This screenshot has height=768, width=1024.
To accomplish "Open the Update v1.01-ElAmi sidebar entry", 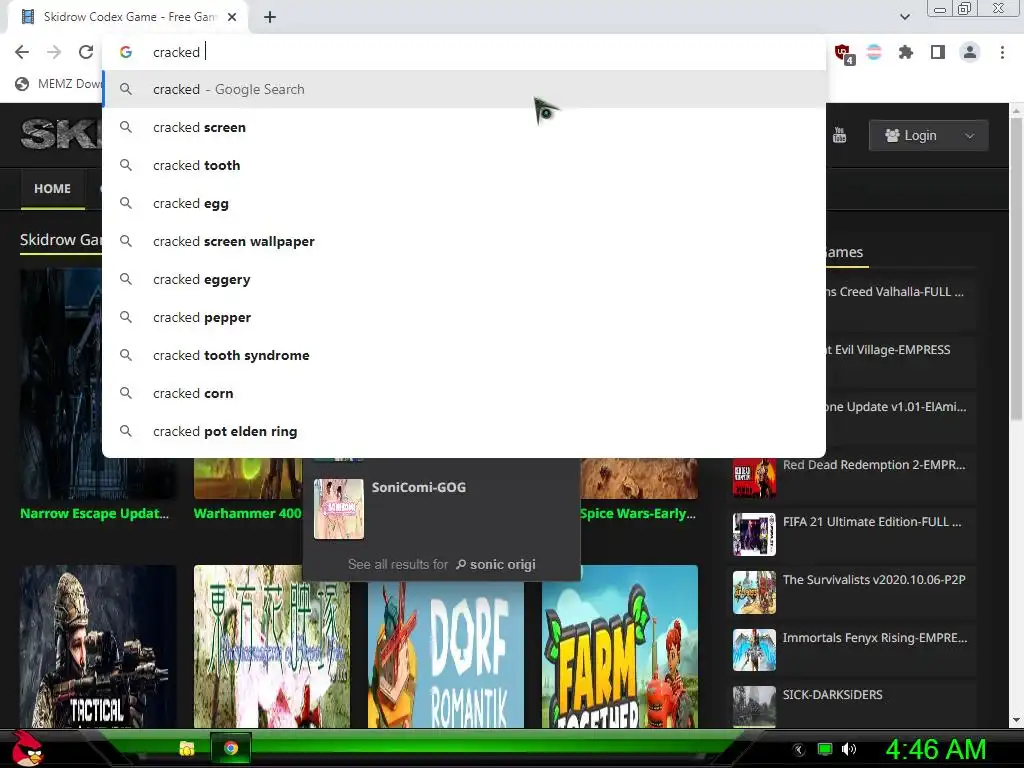I will click(x=897, y=407).
